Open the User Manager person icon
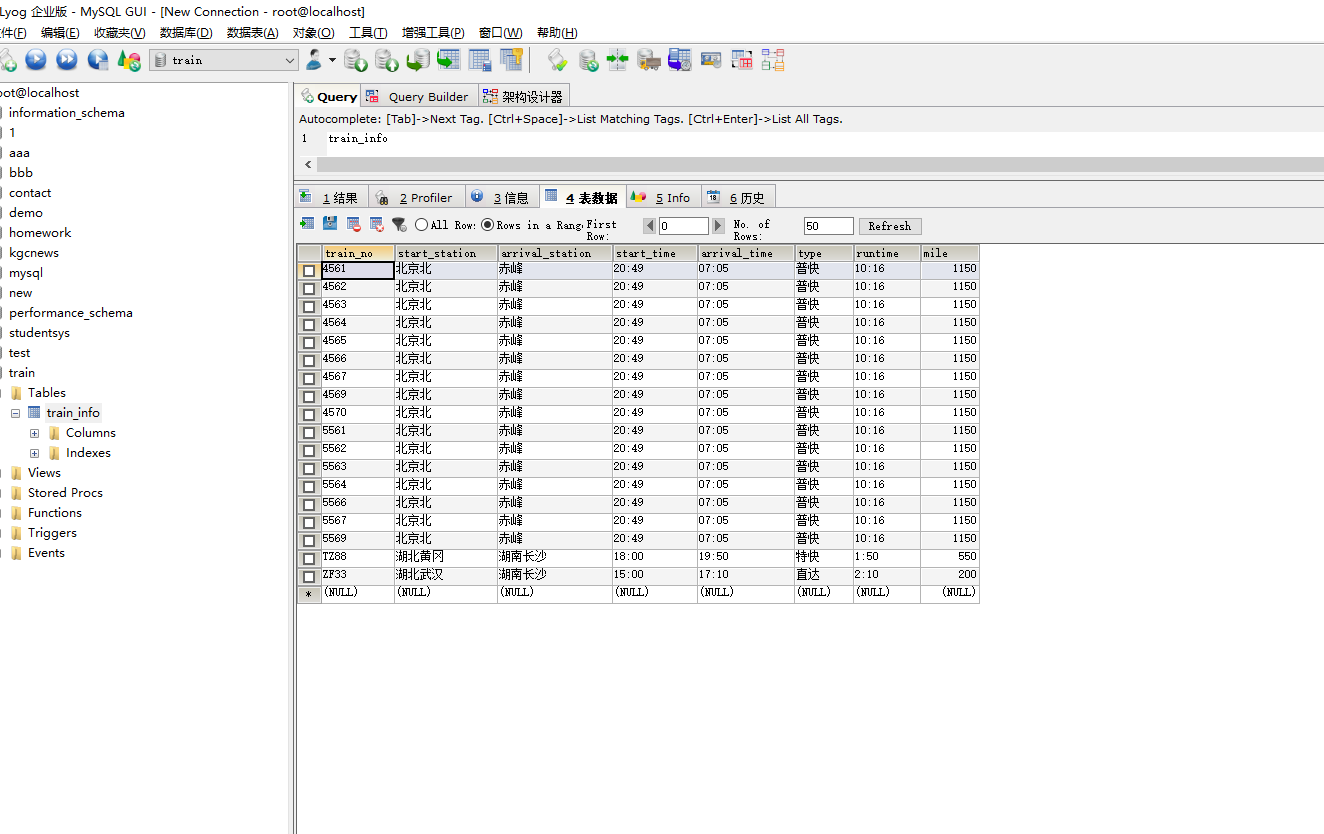Image resolution: width=1324 pixels, height=834 pixels. (315, 60)
